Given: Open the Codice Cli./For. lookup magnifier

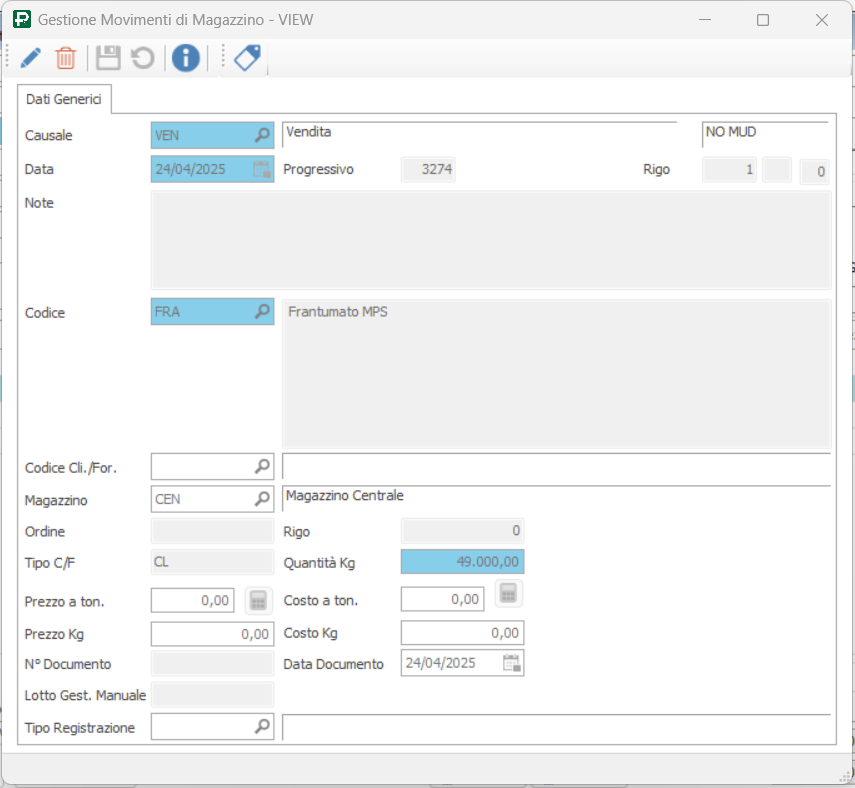Looking at the screenshot, I should (x=262, y=466).
